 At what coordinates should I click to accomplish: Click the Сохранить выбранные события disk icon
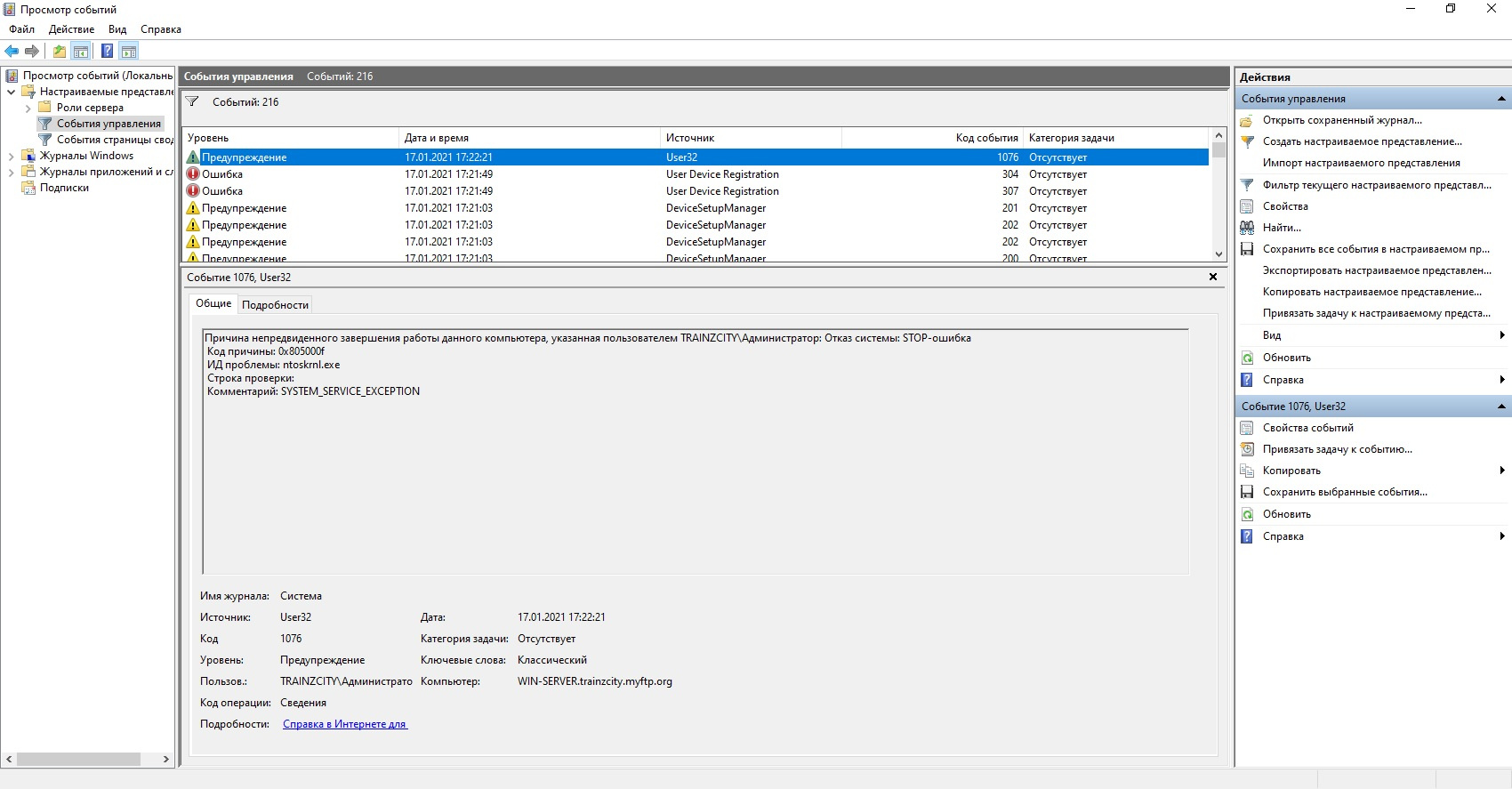tap(1247, 492)
